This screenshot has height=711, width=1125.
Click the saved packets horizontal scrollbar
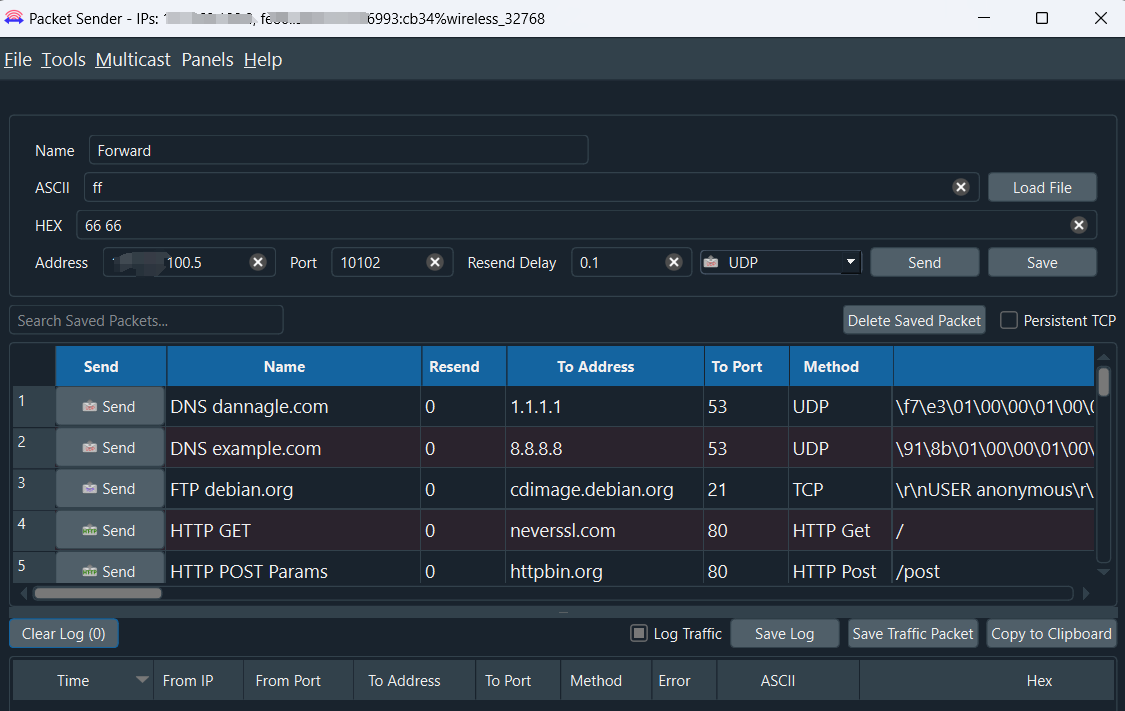click(x=97, y=593)
